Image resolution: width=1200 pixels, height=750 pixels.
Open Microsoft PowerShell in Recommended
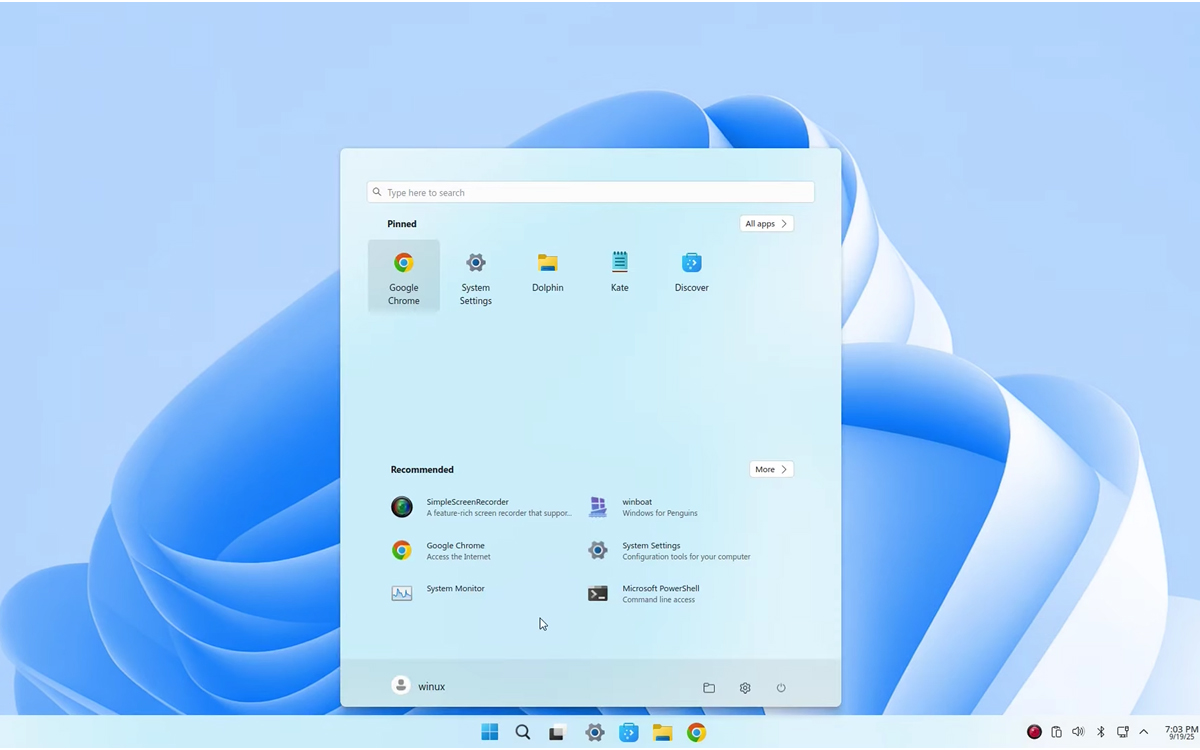point(660,594)
